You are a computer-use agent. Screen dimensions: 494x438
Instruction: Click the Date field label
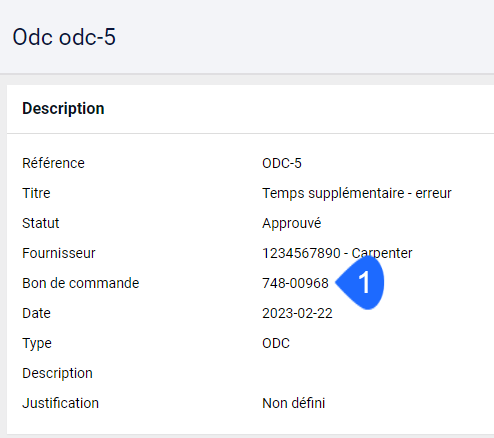36,313
